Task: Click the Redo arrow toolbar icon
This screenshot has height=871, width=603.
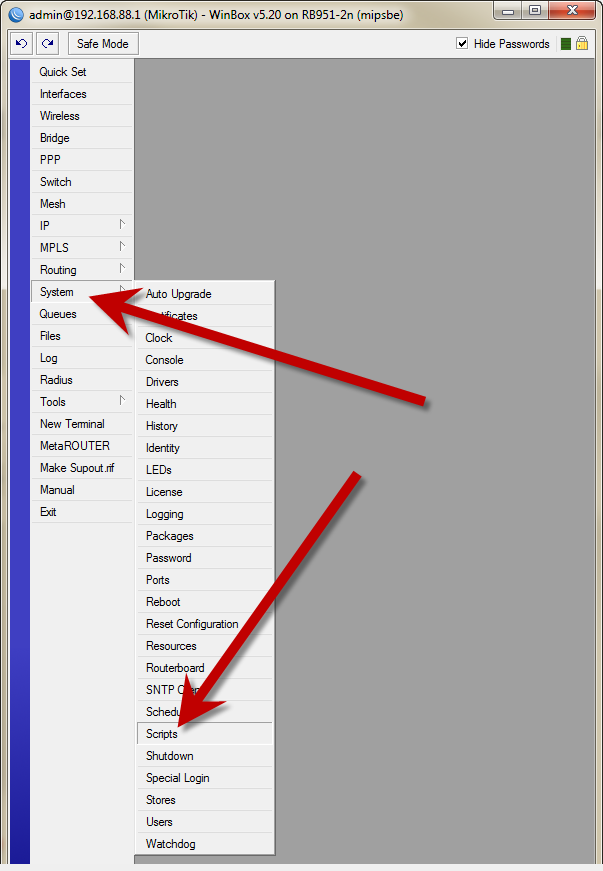Action: (47, 44)
